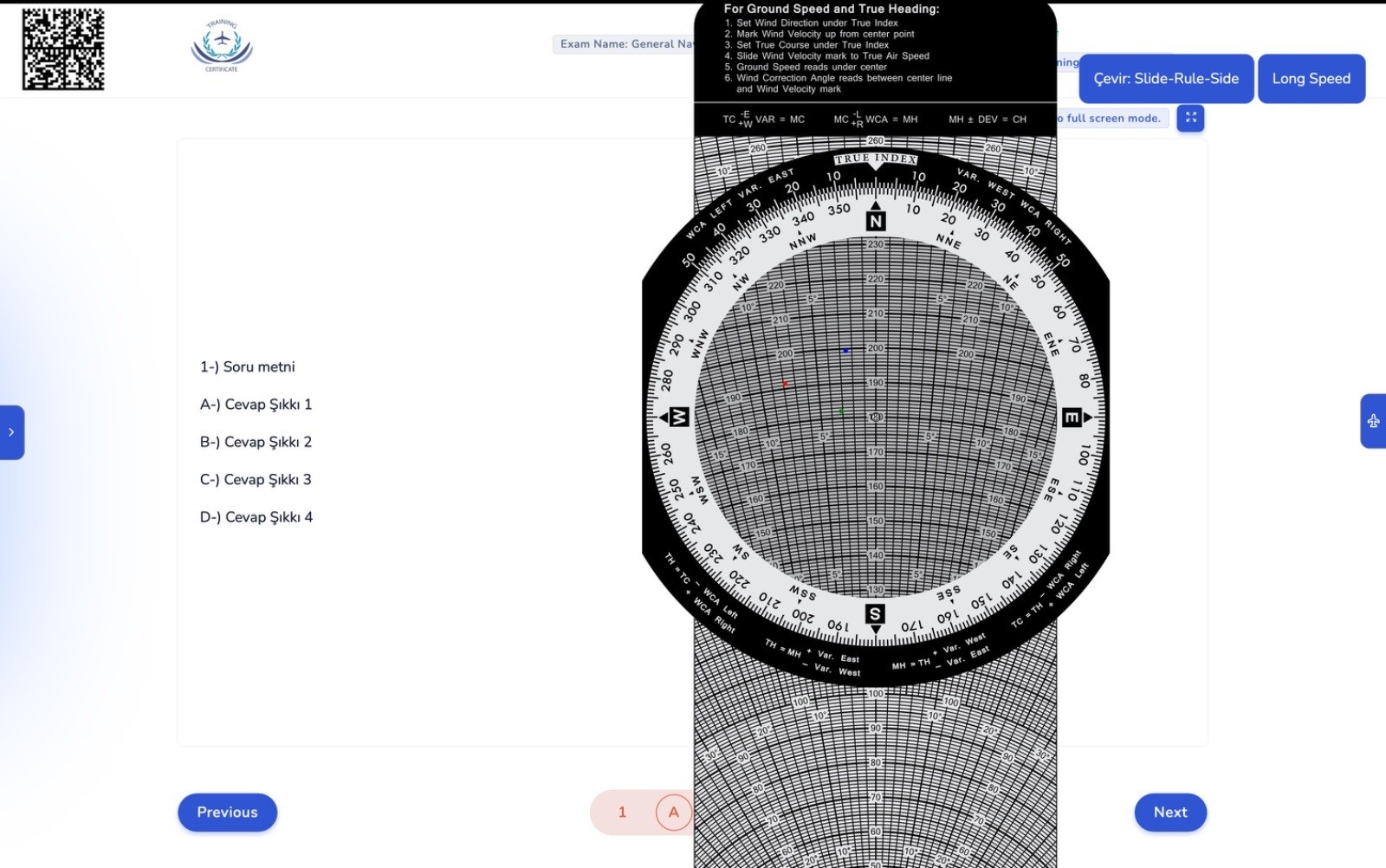Click the question text 'Soru metni'
The image size is (1386, 868).
pyautogui.click(x=259, y=366)
